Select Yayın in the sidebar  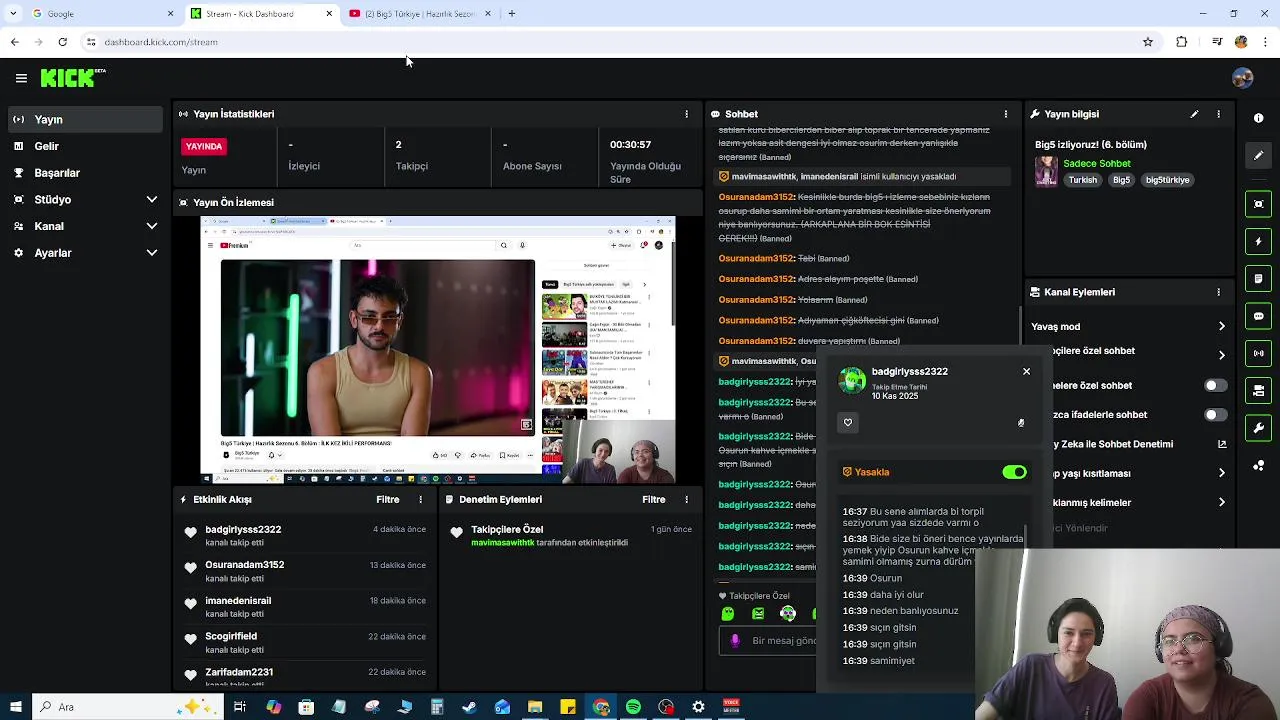pos(85,119)
